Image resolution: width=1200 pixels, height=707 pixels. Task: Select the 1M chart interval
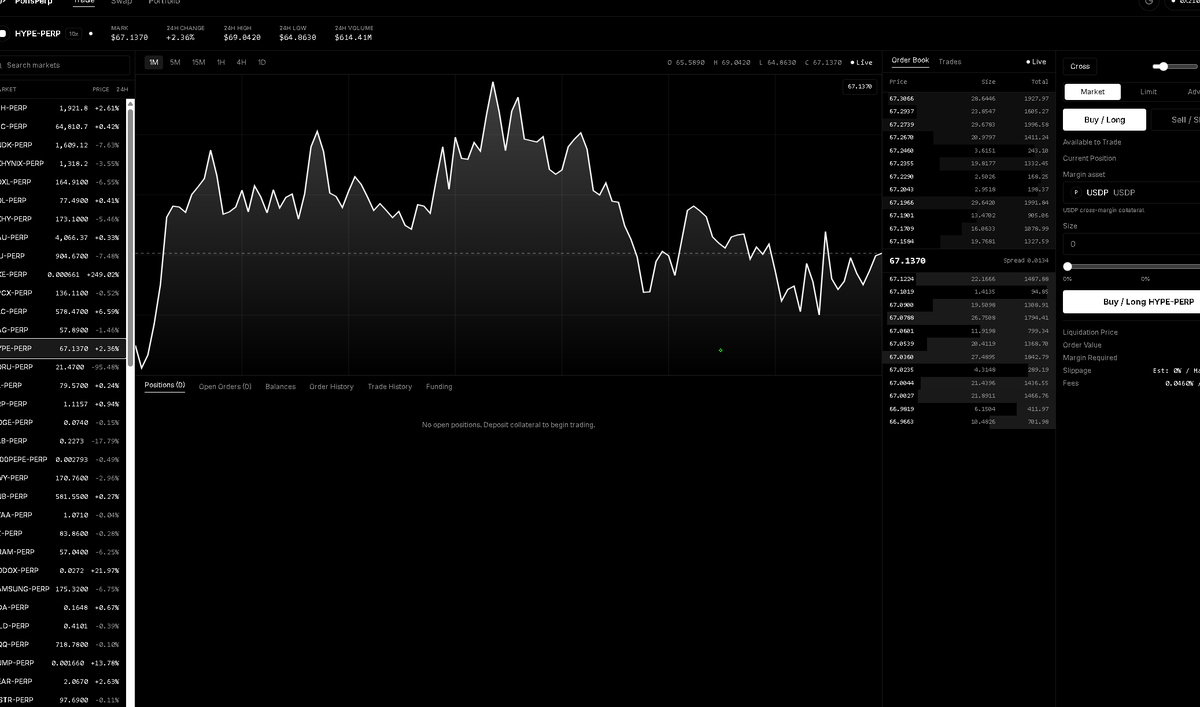153,62
